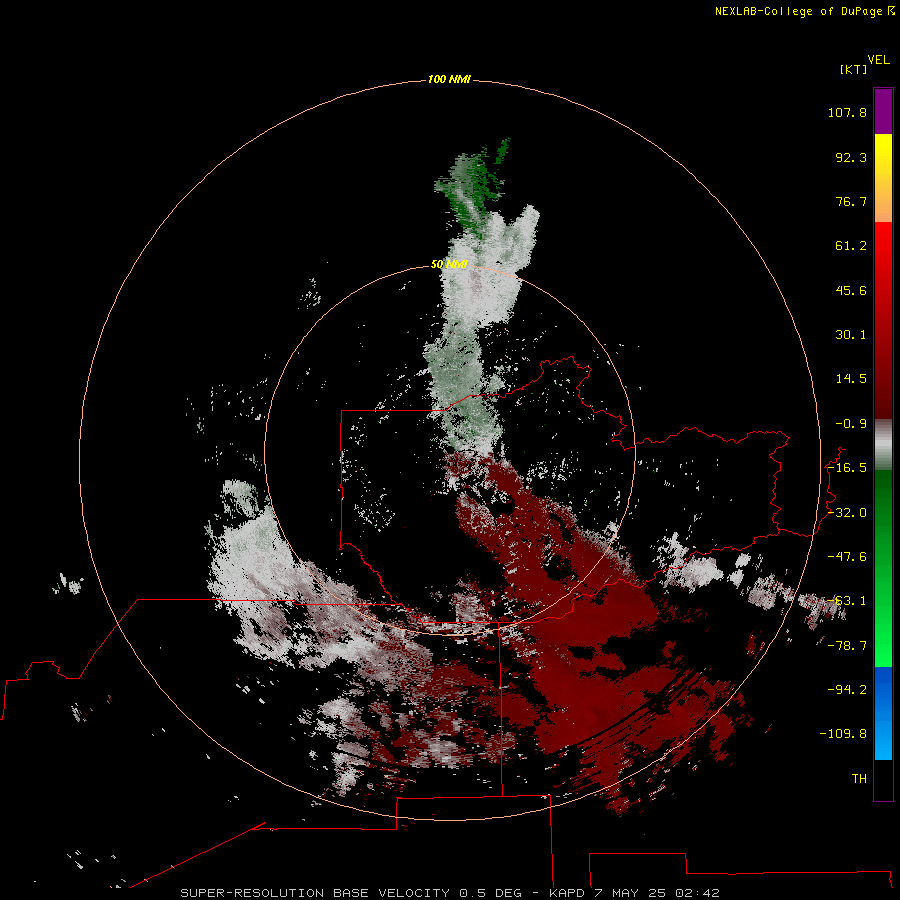Click the TH legend label
Screen dimensions: 900x900
(859, 778)
